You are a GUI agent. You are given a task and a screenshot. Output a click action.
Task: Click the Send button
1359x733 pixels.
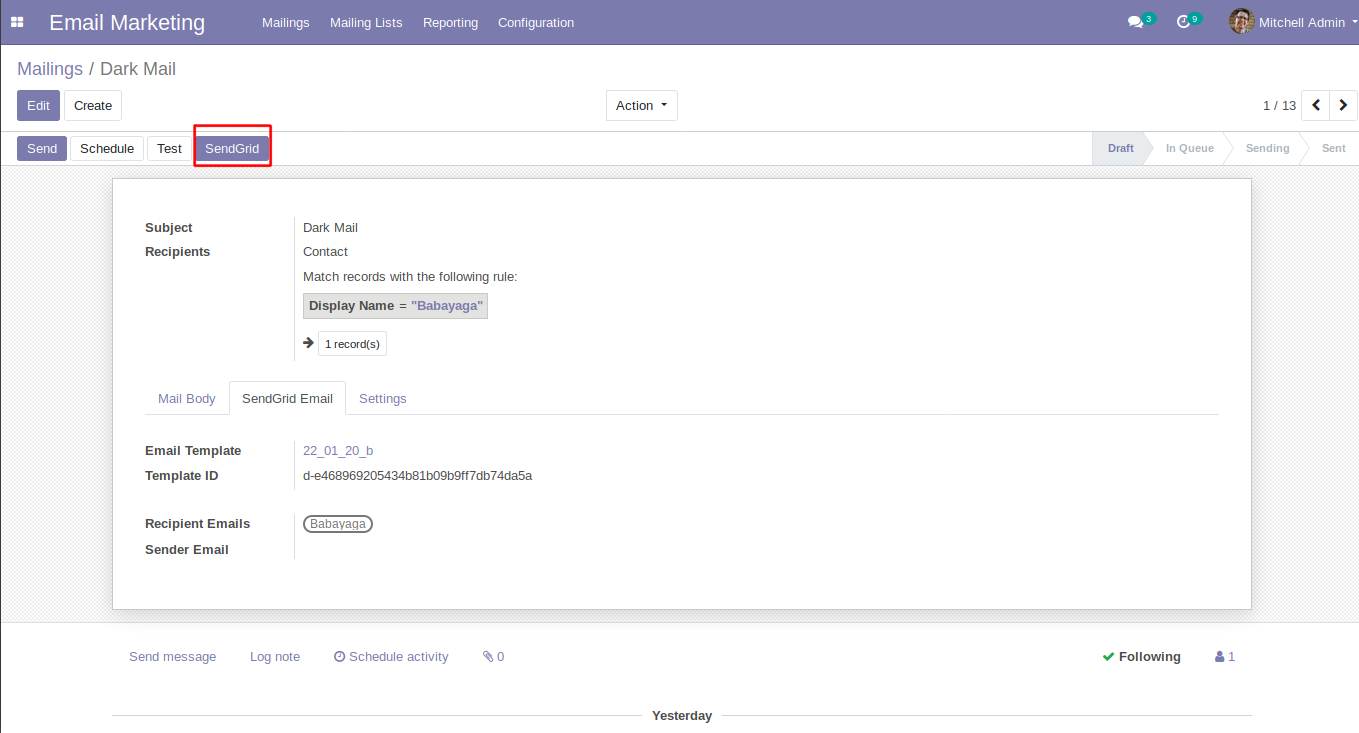(x=42, y=149)
